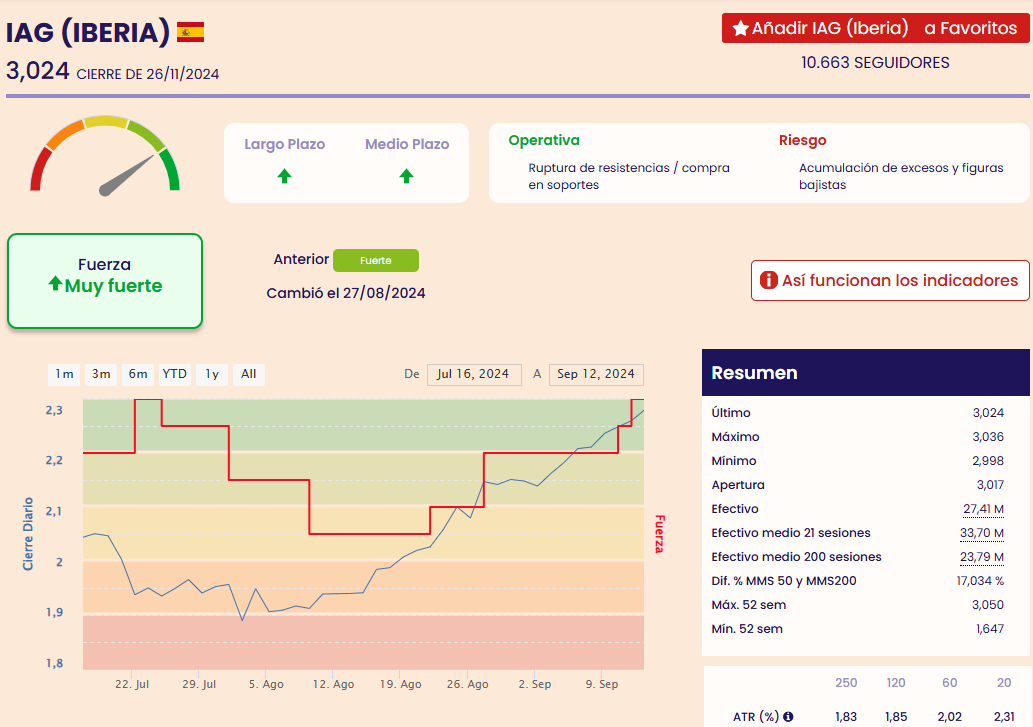Select the 1m chart range

pyautogui.click(x=64, y=374)
